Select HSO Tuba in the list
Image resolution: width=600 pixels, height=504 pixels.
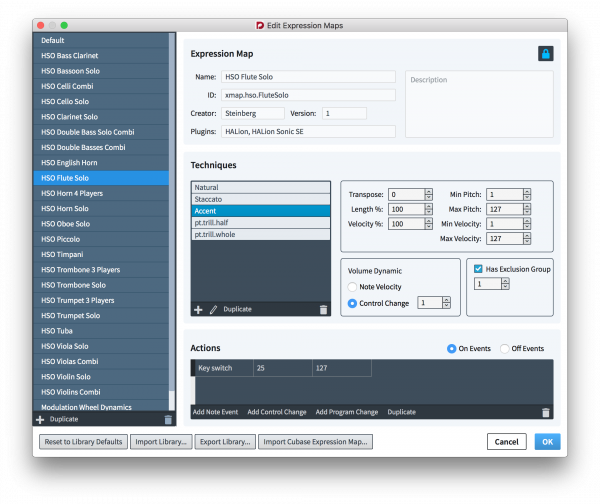[x=101, y=331]
